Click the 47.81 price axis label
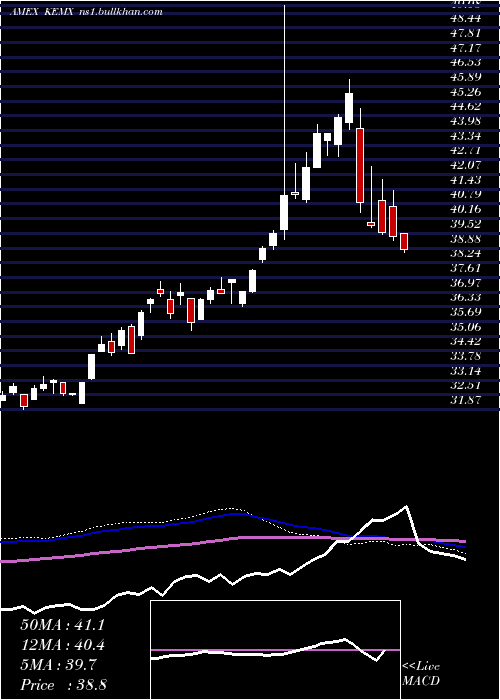This screenshot has height=700, width=500. click(466, 33)
